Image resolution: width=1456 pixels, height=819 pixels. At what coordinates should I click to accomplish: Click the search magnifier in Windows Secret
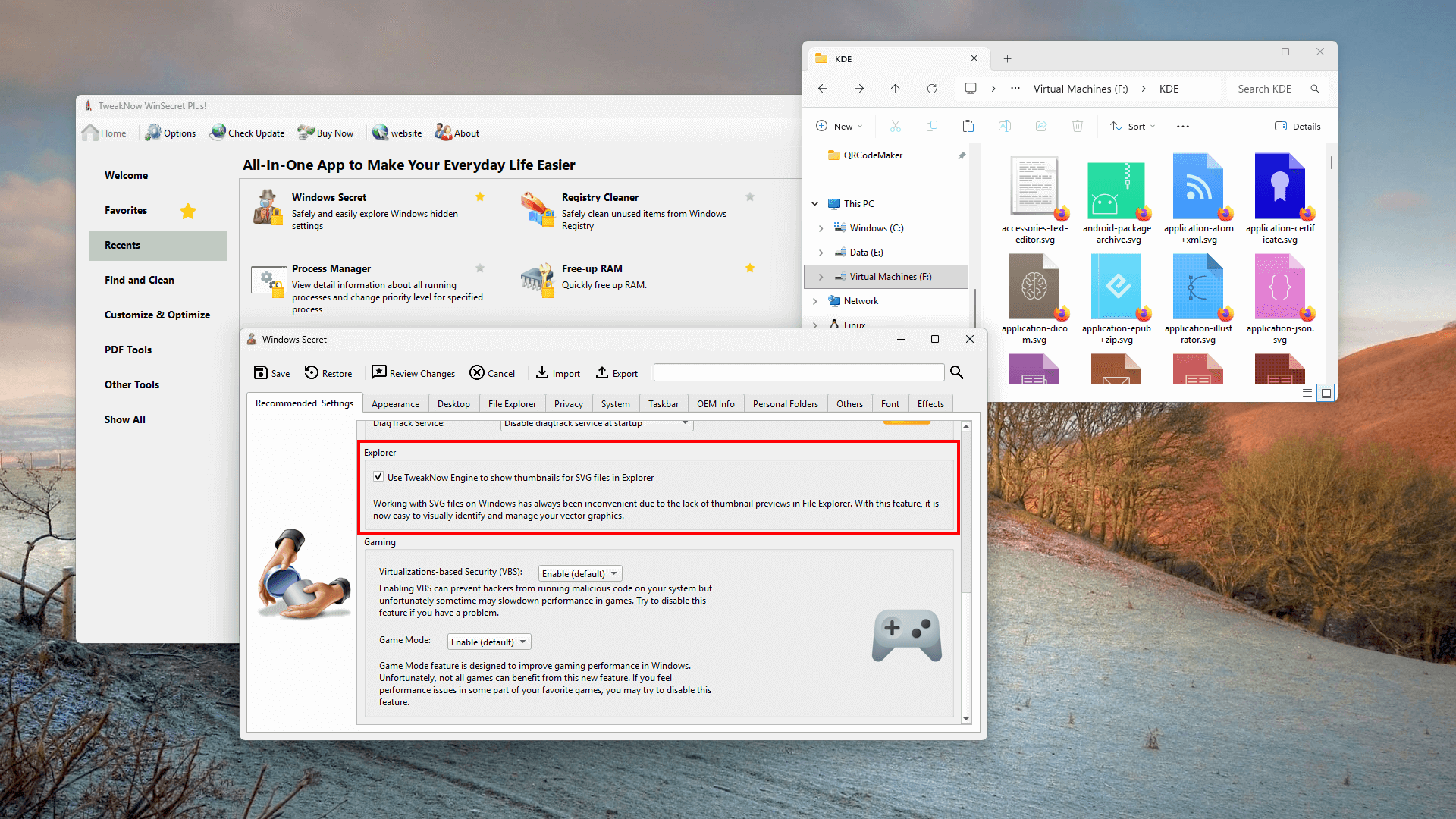(957, 372)
